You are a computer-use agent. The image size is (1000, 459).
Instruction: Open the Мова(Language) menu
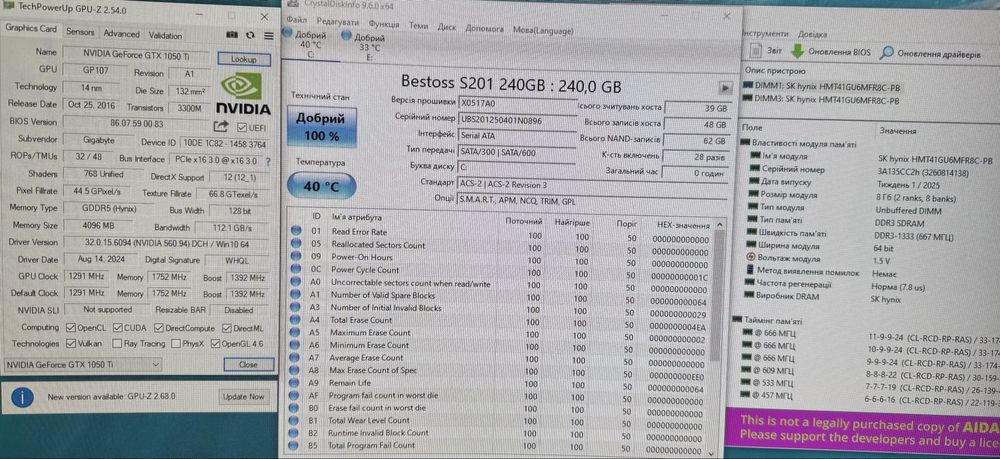[x=543, y=30]
